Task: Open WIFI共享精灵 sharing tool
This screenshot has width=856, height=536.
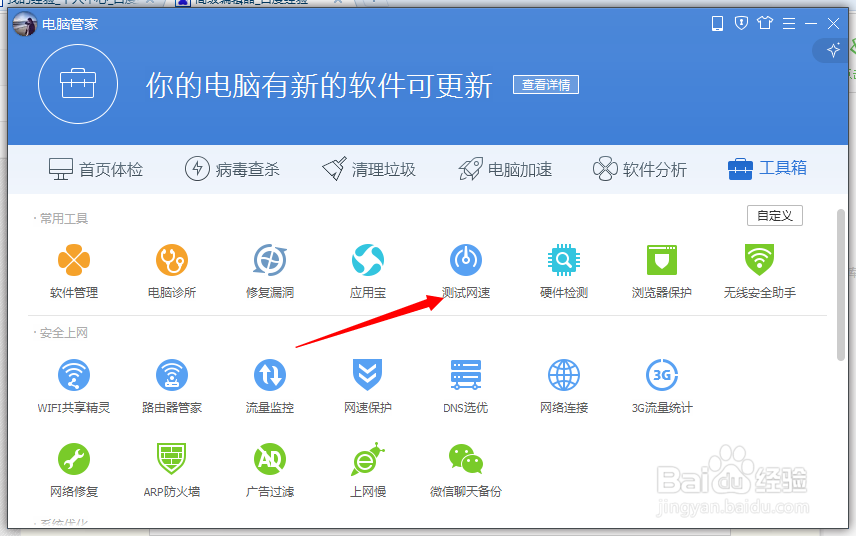Action: click(74, 386)
